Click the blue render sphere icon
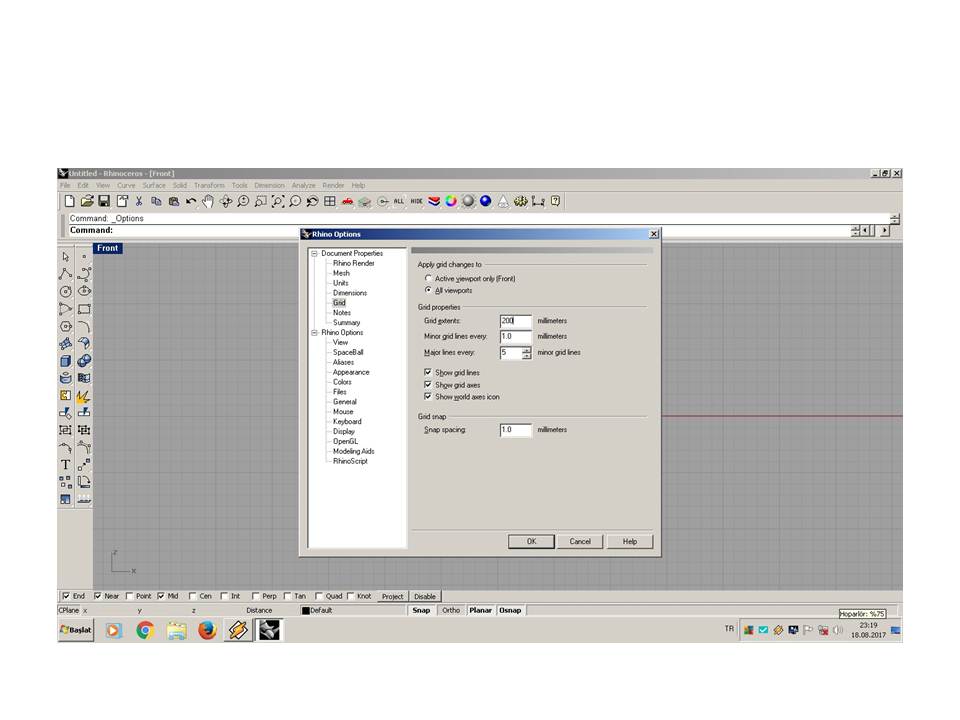This screenshot has width=960, height=720. [486, 201]
